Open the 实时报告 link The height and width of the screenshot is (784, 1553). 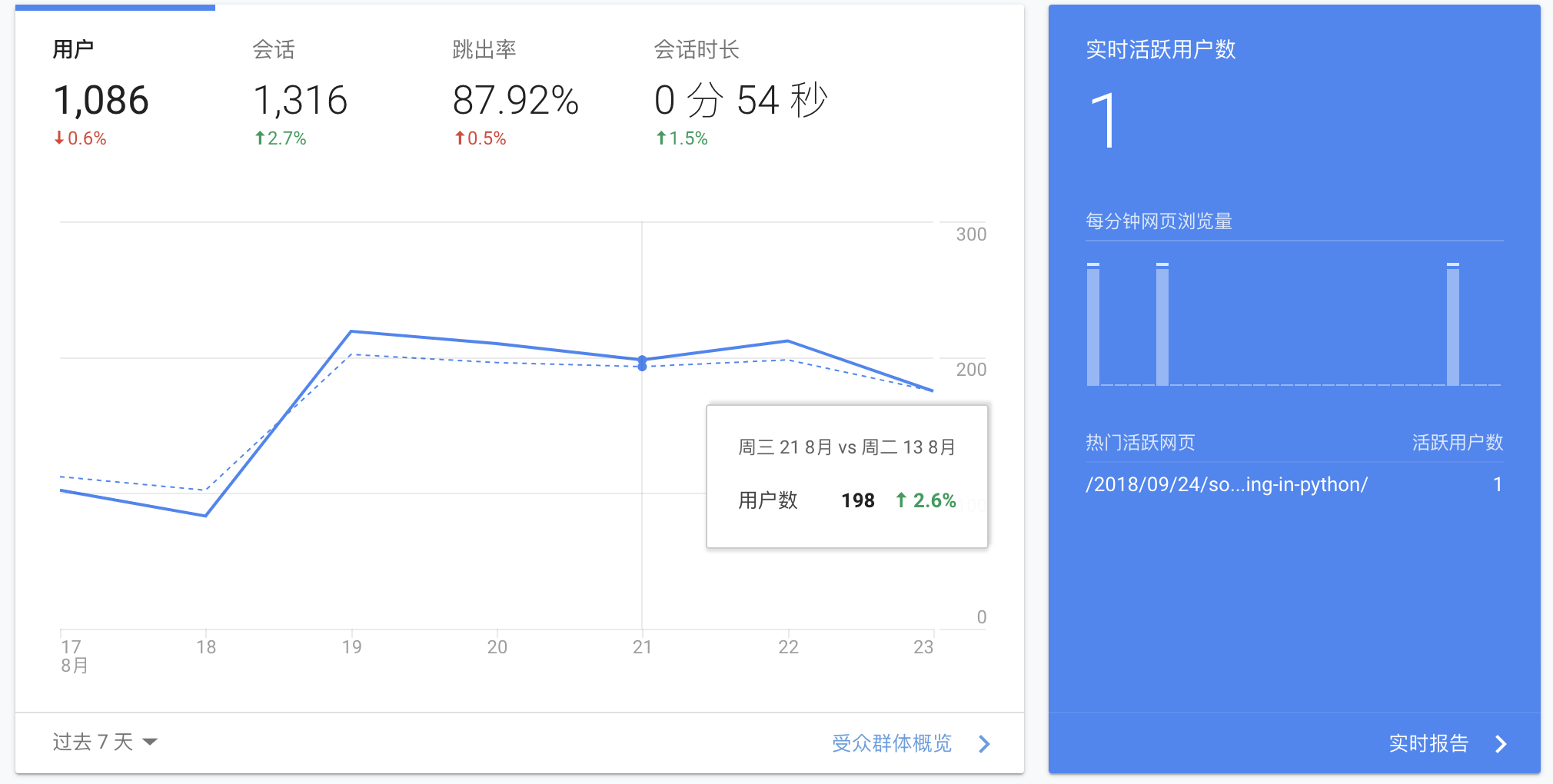tap(1428, 743)
